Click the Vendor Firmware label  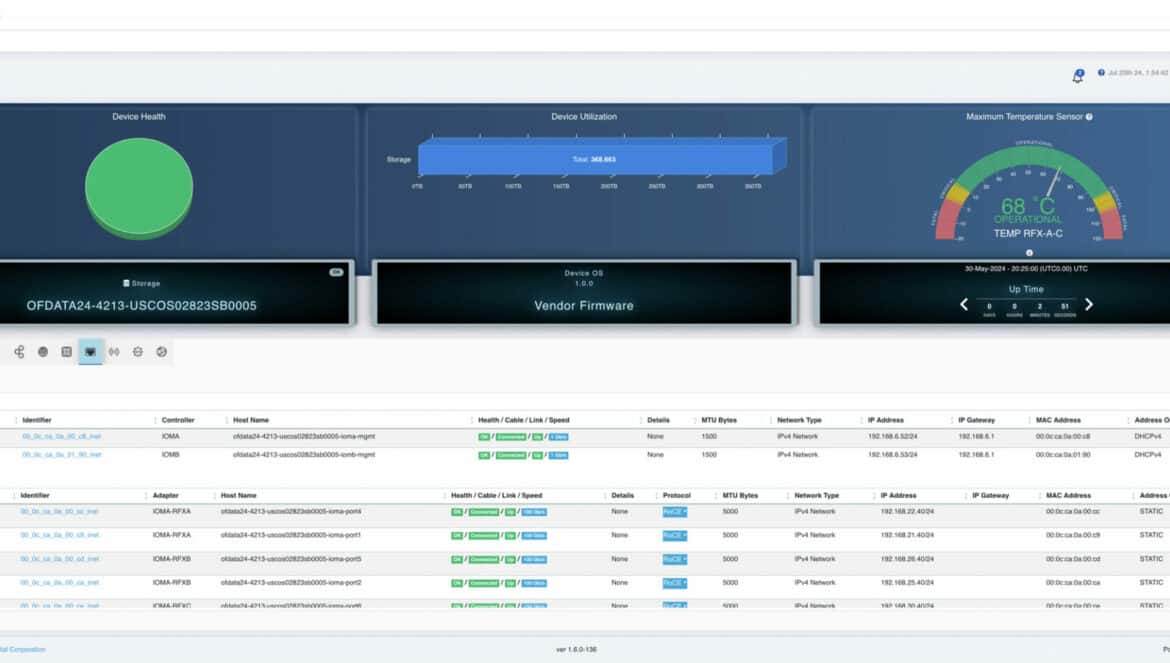tap(584, 306)
